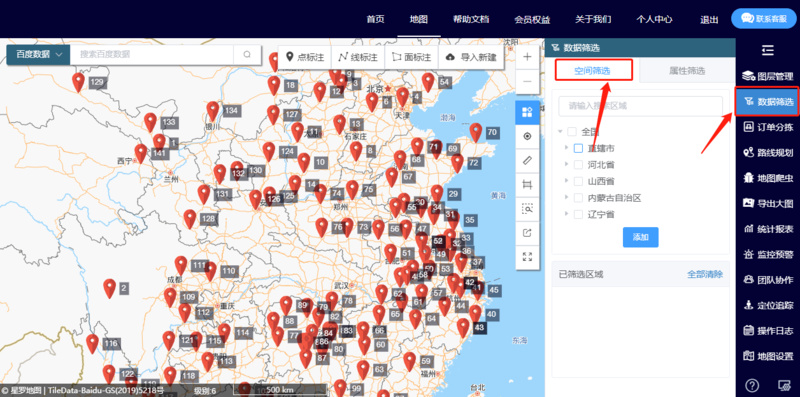The width and height of the screenshot is (800, 397).
Task: Open 地图爬虫 map crawler tool
Action: click(768, 178)
